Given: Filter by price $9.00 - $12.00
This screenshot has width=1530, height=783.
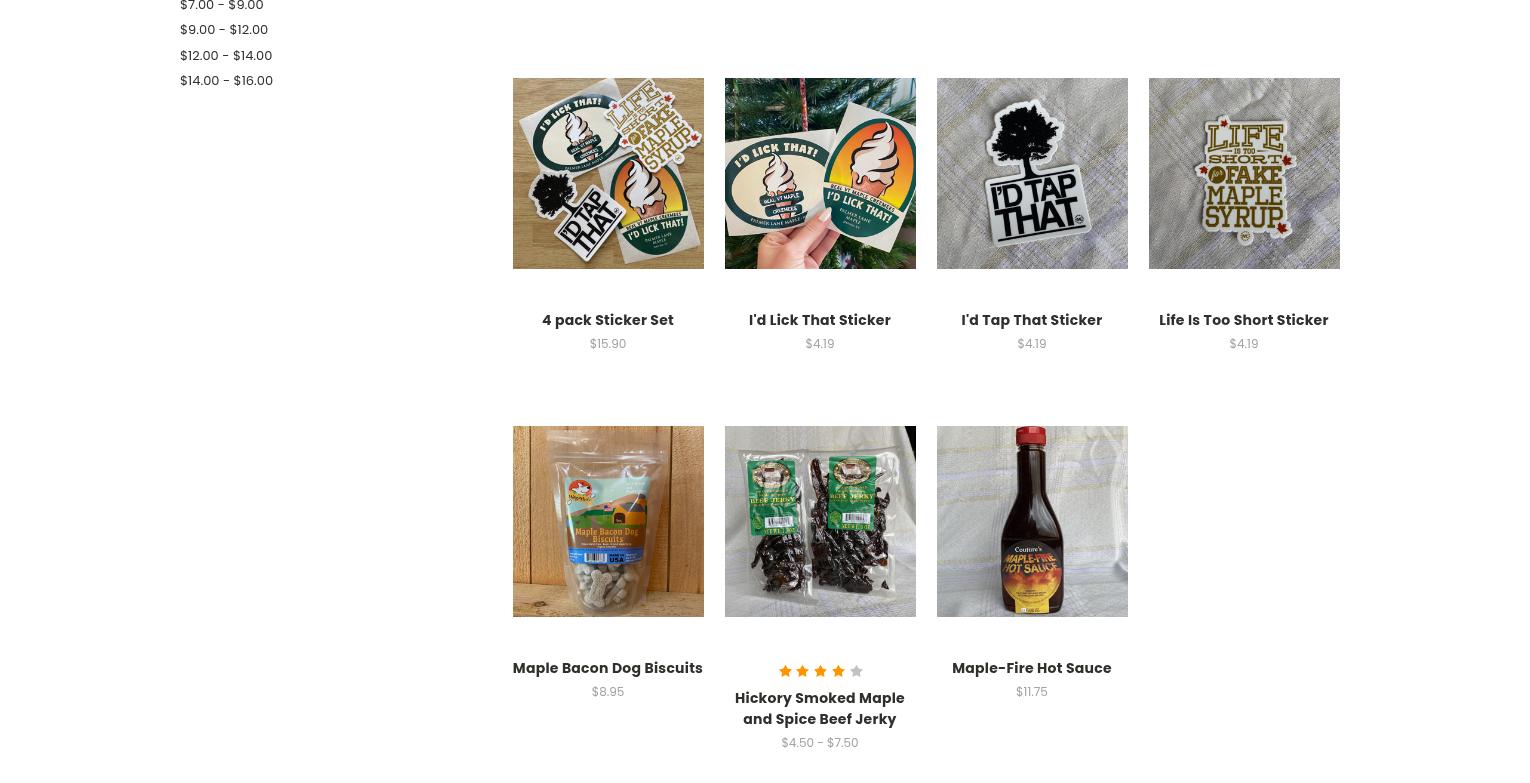Looking at the screenshot, I should pos(224,30).
